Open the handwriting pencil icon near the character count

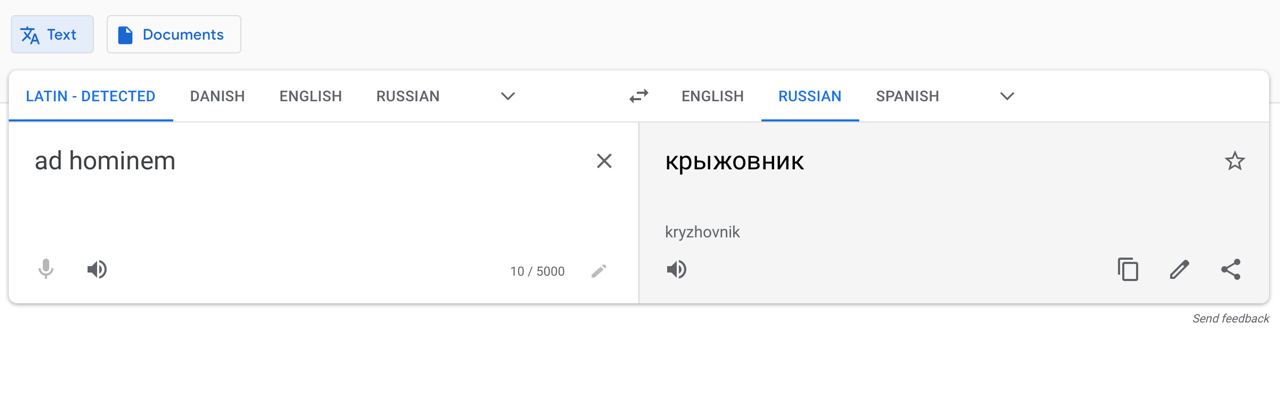coord(599,271)
